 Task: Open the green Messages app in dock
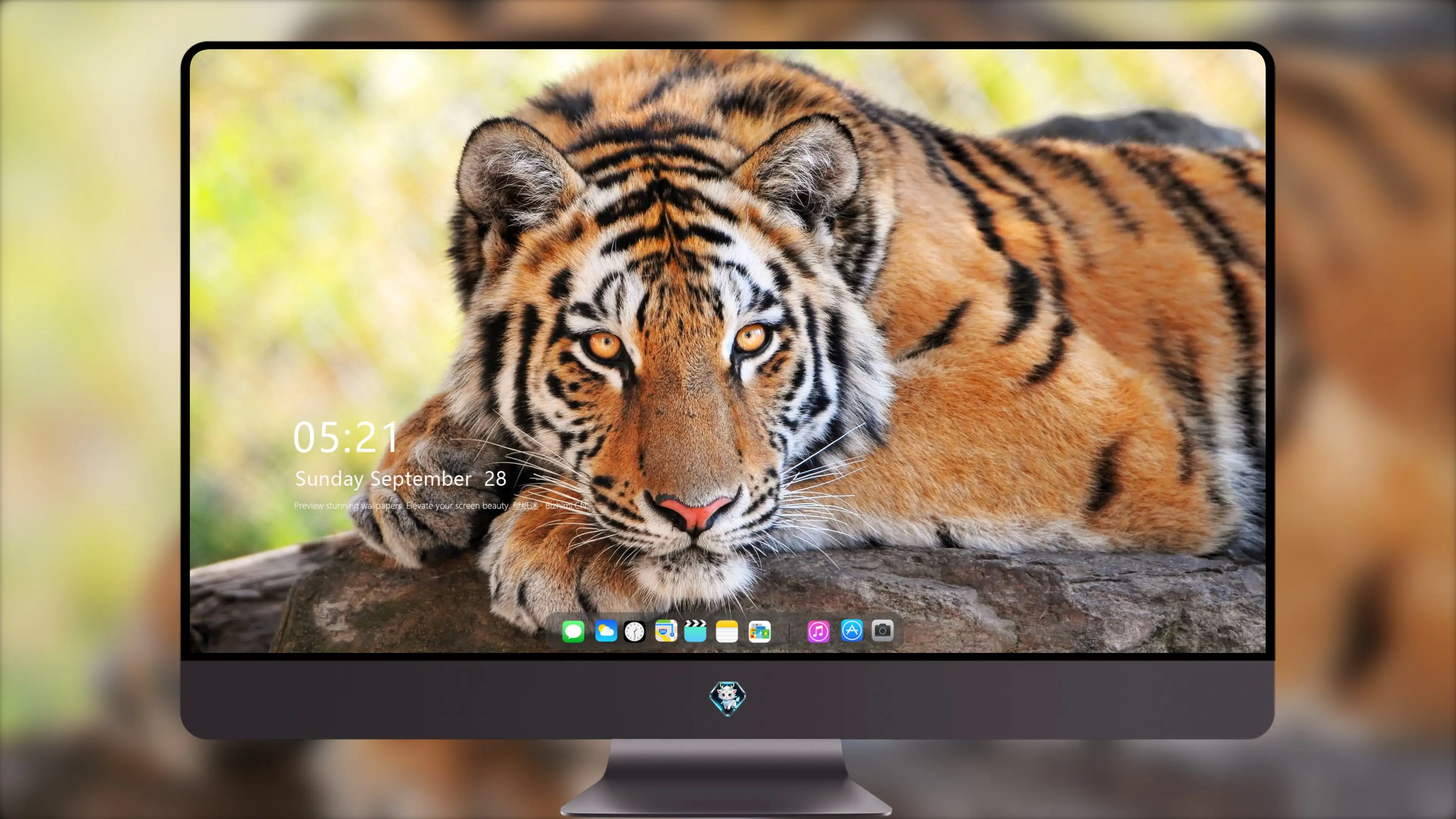click(573, 631)
